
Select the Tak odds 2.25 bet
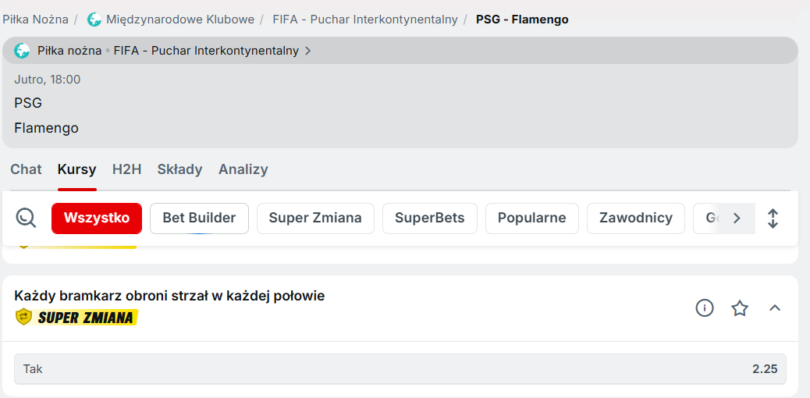click(400, 369)
